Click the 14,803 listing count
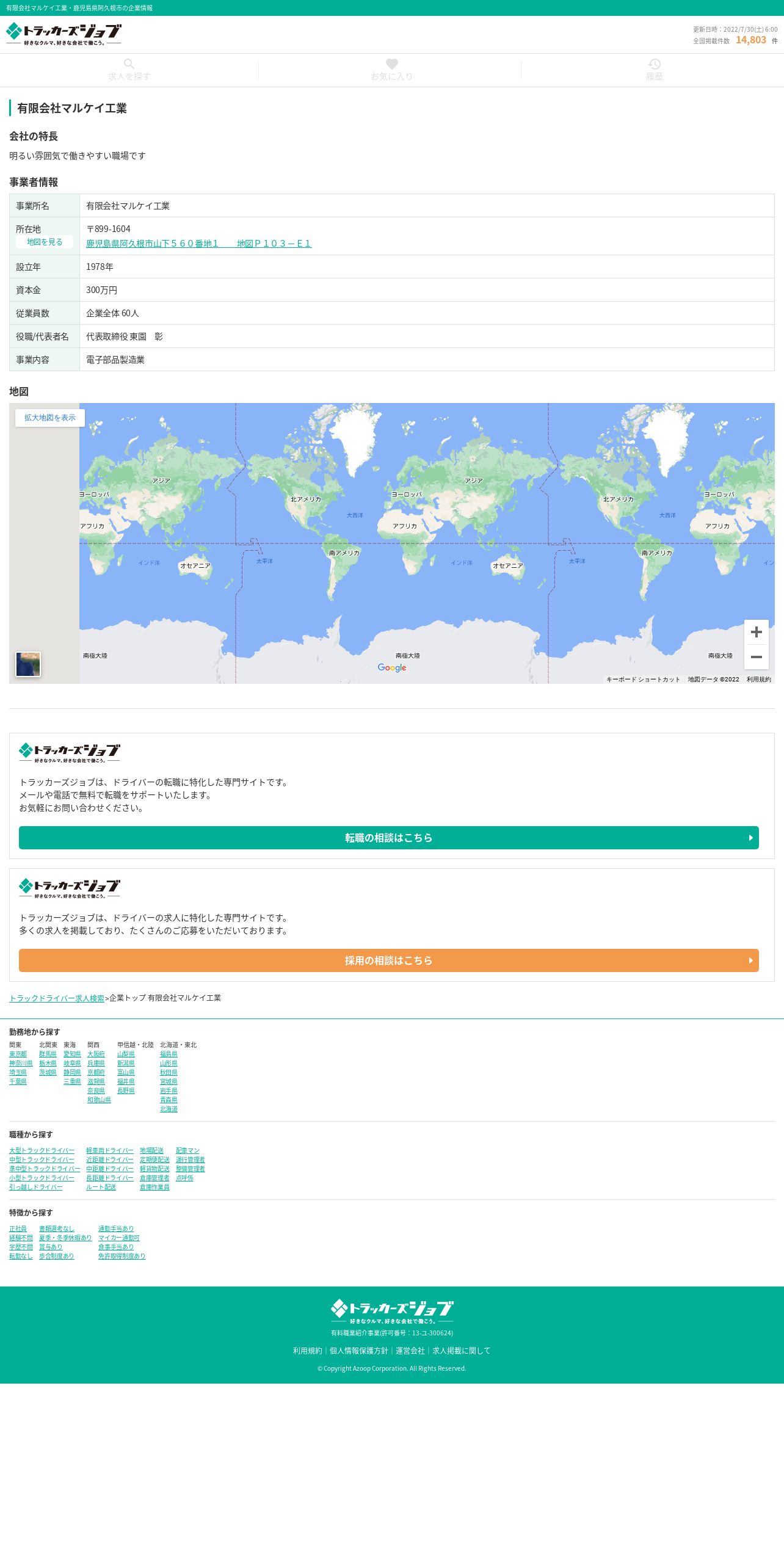Screen dimensions: 784x1568 tap(750, 40)
